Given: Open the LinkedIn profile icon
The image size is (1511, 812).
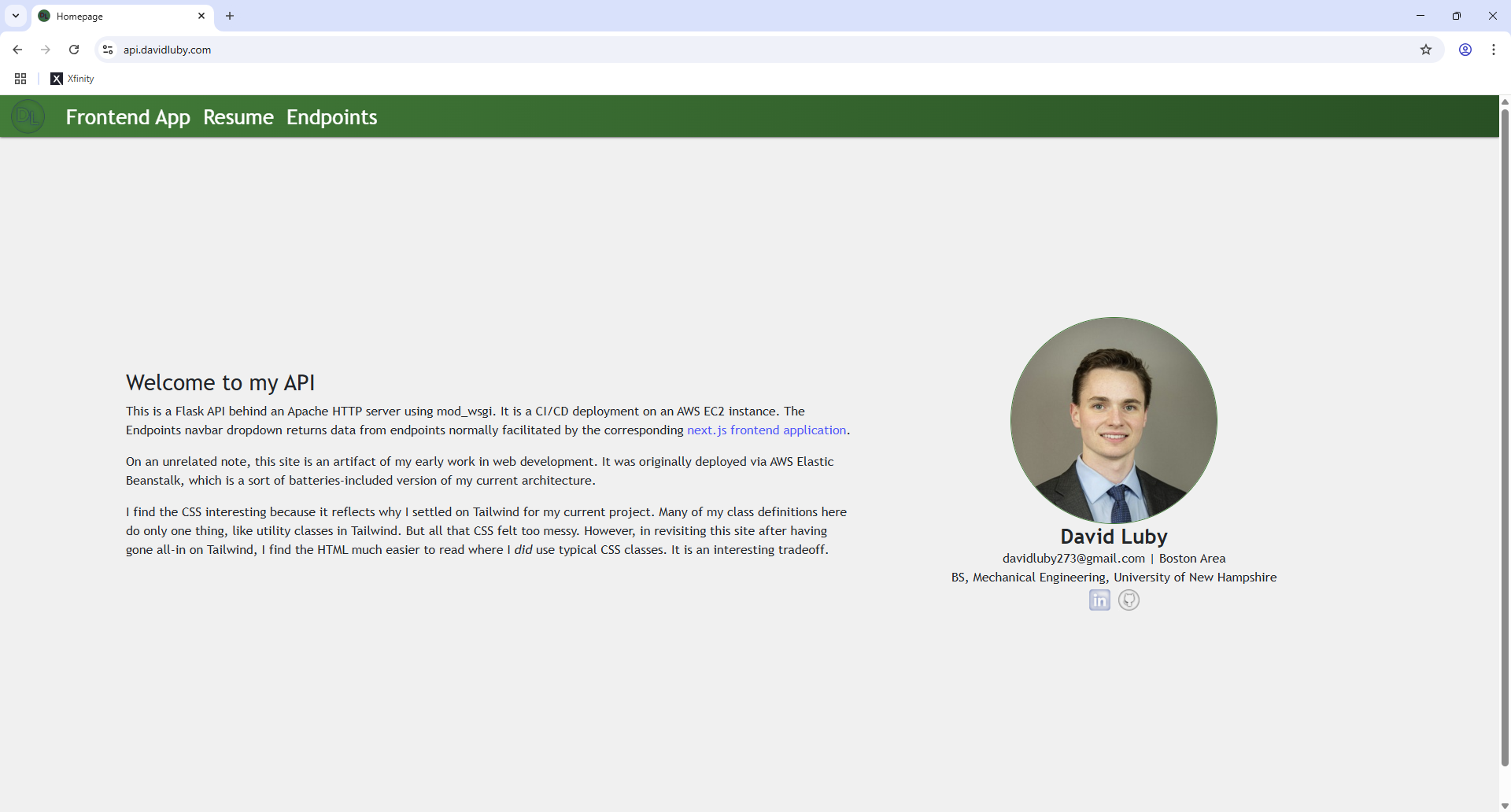Looking at the screenshot, I should (1099, 600).
